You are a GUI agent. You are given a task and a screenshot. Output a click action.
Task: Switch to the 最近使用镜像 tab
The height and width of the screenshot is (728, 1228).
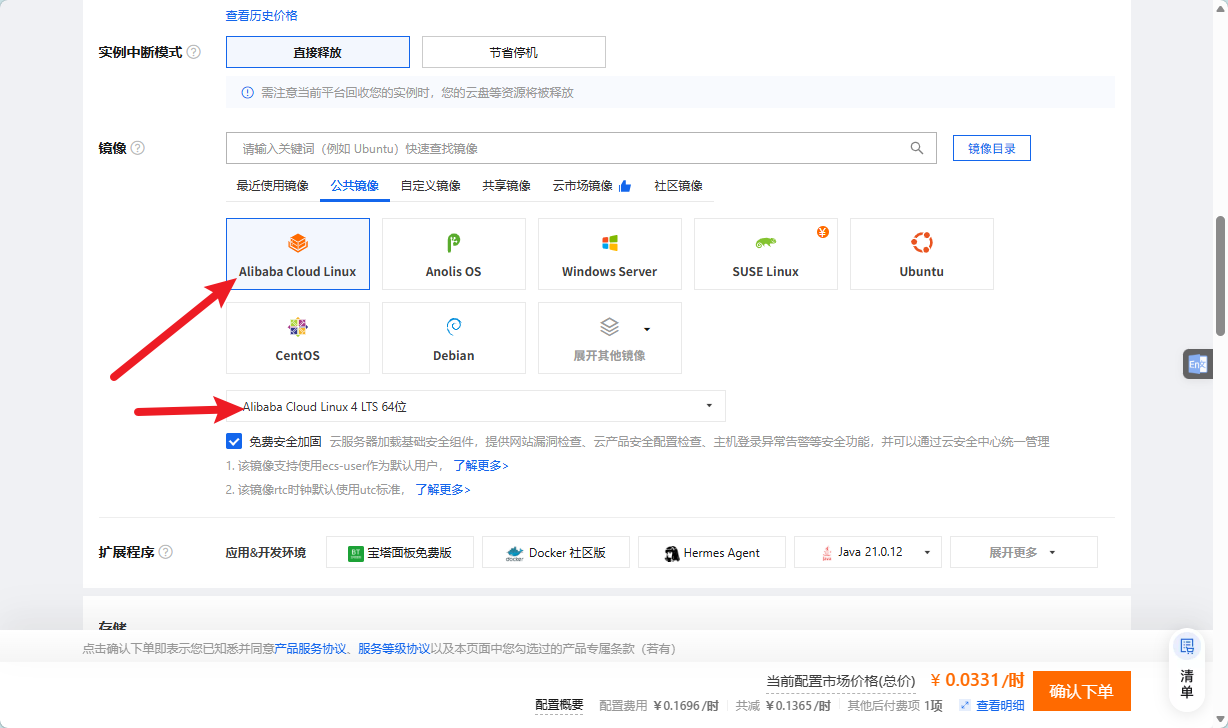(273, 186)
